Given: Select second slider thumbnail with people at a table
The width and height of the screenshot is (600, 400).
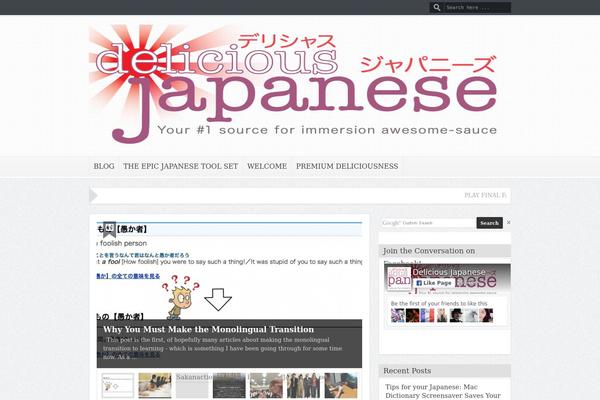Looking at the screenshot, I should coord(155,386).
